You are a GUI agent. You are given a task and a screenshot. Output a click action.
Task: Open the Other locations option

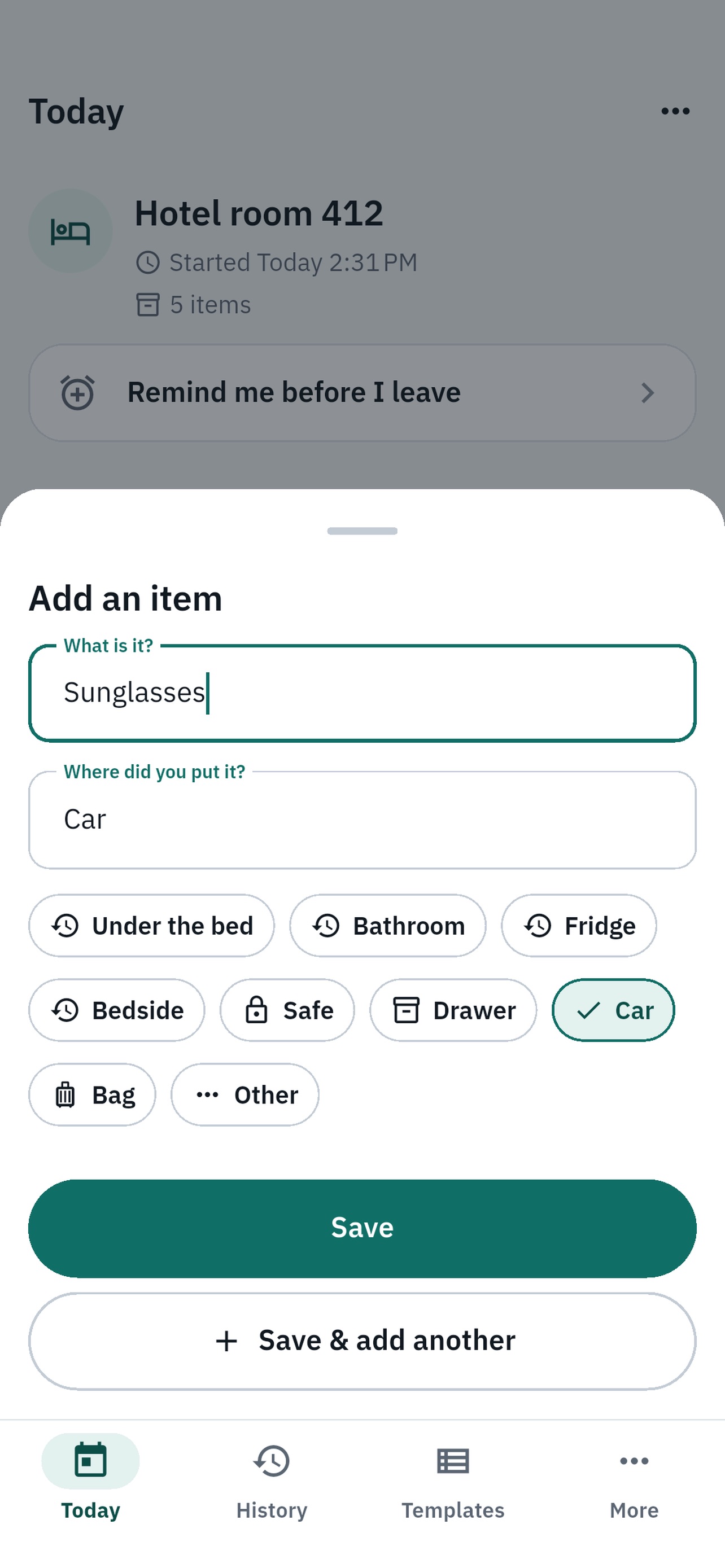(x=244, y=1095)
